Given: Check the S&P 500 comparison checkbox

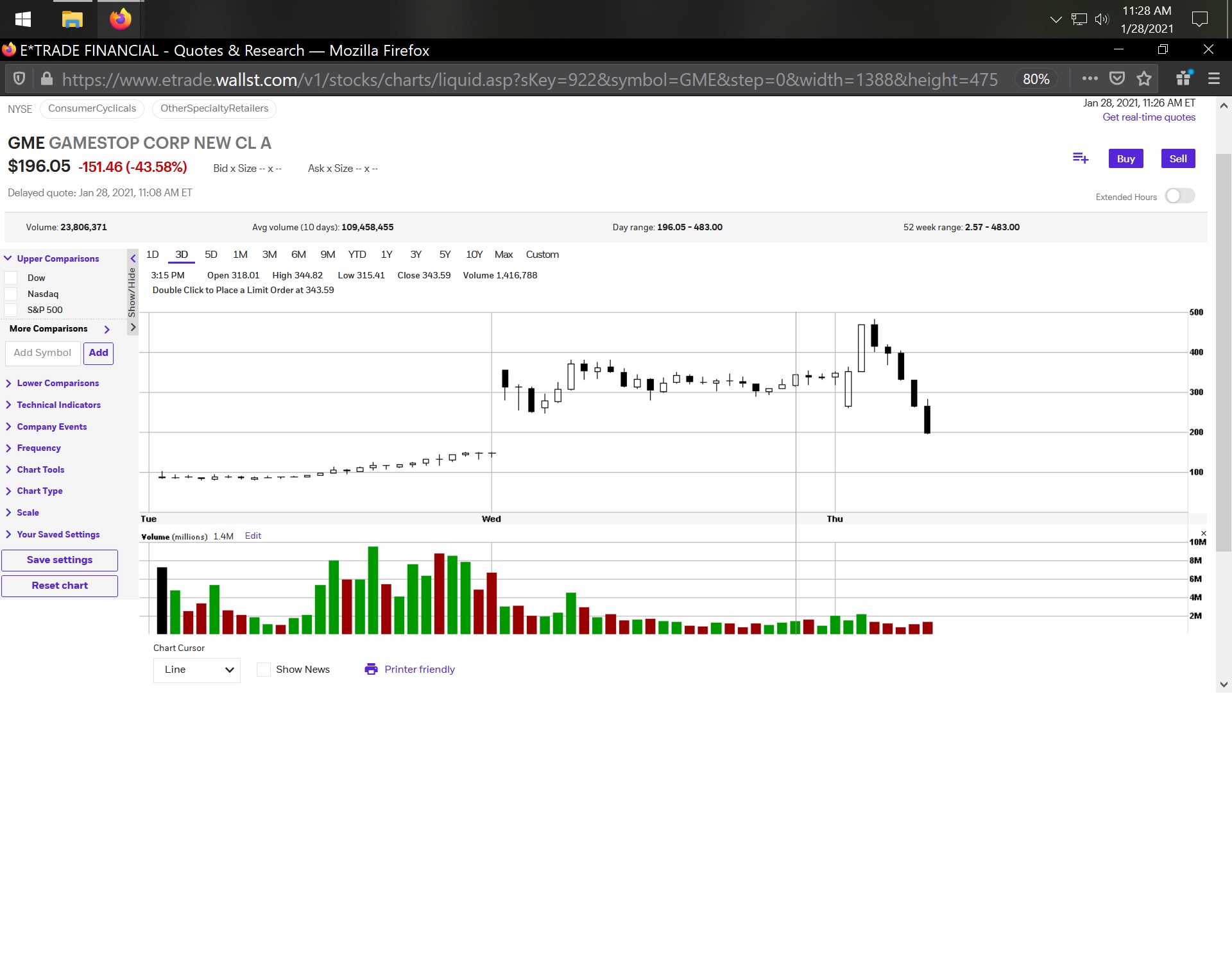Looking at the screenshot, I should coord(11,310).
